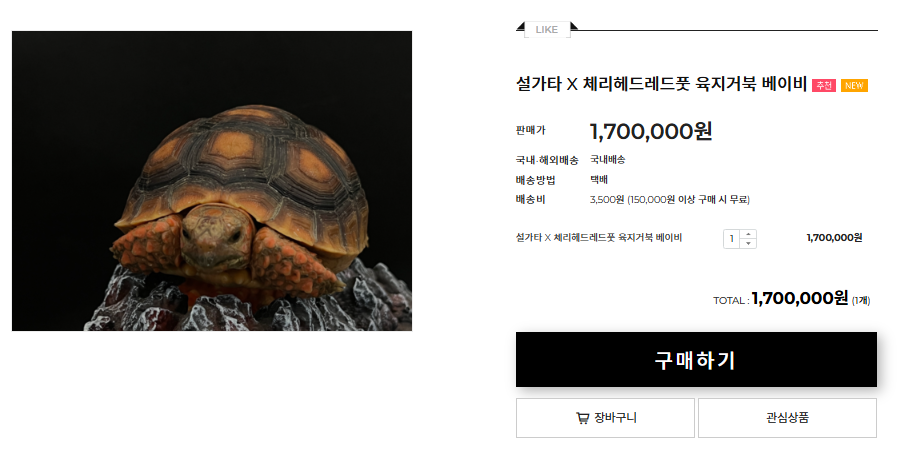The width and height of the screenshot is (903, 456).
Task: Open the tortoise product photo
Action: 212,181
